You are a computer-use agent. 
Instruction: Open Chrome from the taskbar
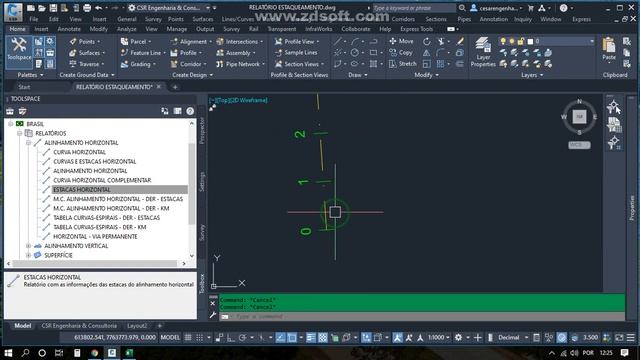coord(94,353)
